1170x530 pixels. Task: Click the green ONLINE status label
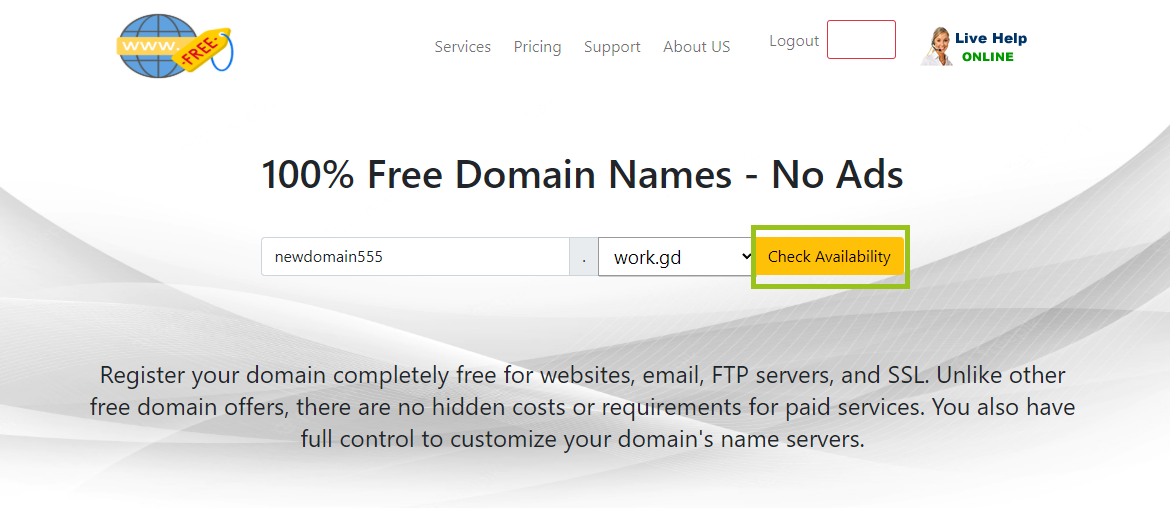point(987,57)
